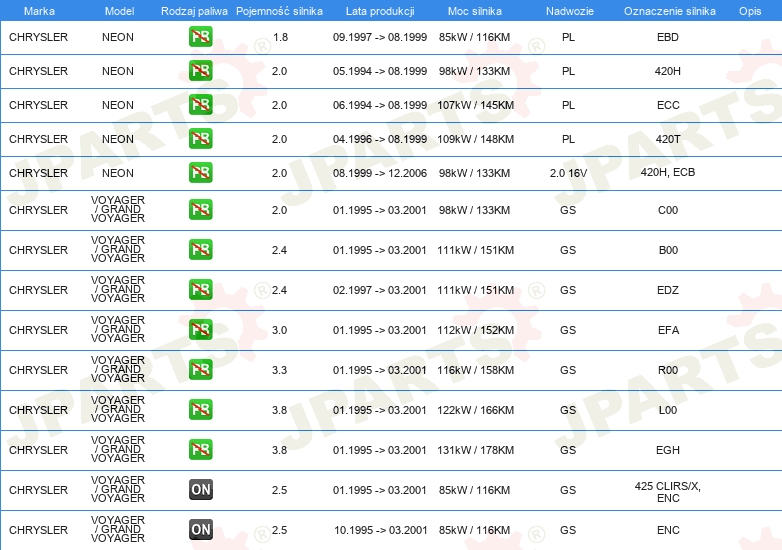Click the ON diesel icon in the last ENC row
This screenshot has height=550, width=782.
201,530
